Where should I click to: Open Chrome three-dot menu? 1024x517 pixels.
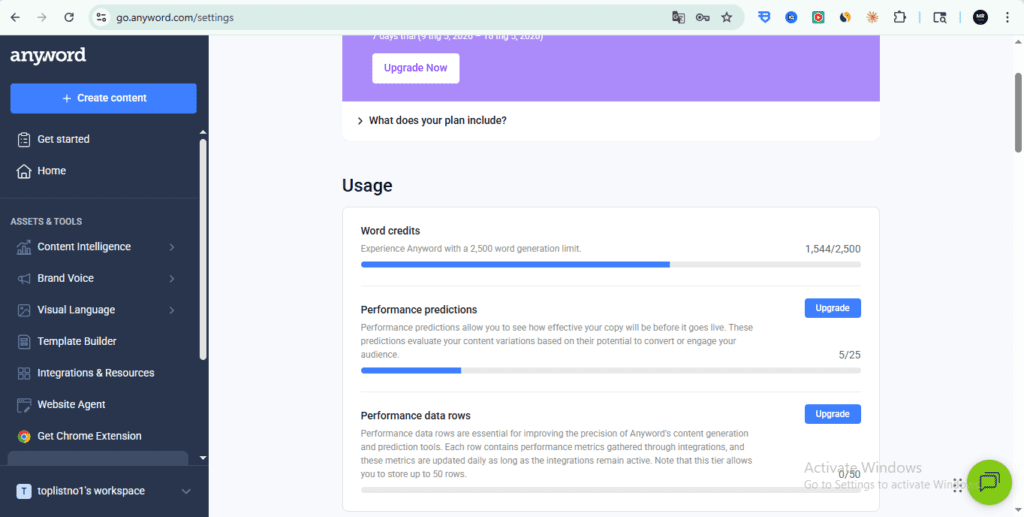coord(1006,18)
